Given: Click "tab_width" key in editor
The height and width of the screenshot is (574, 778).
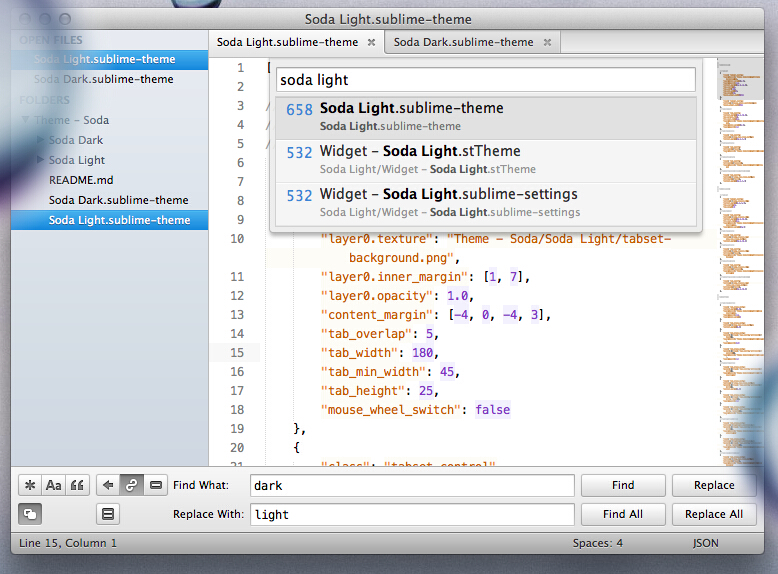Looking at the screenshot, I should click(359, 353).
